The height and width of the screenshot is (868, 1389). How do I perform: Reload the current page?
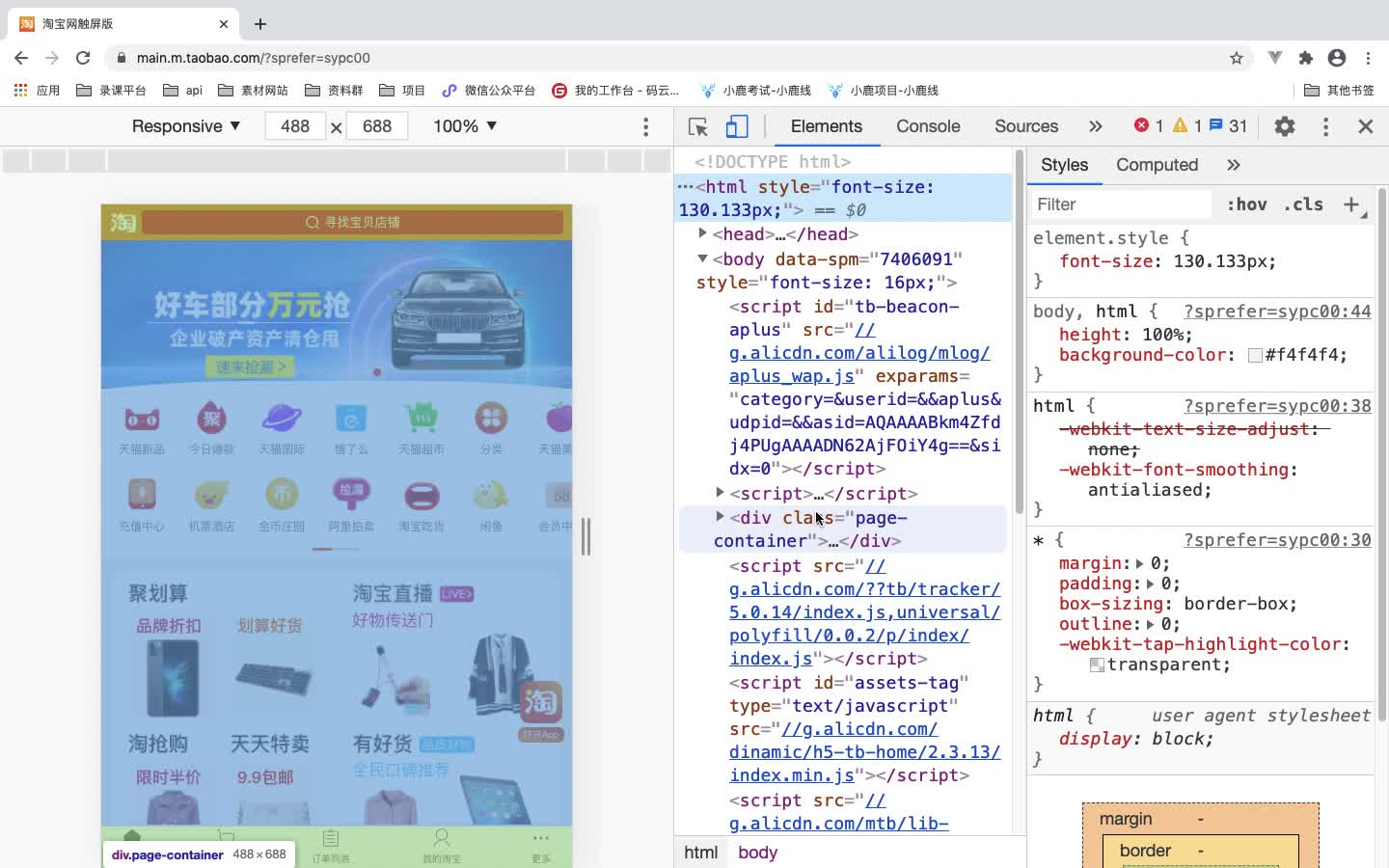(83, 58)
